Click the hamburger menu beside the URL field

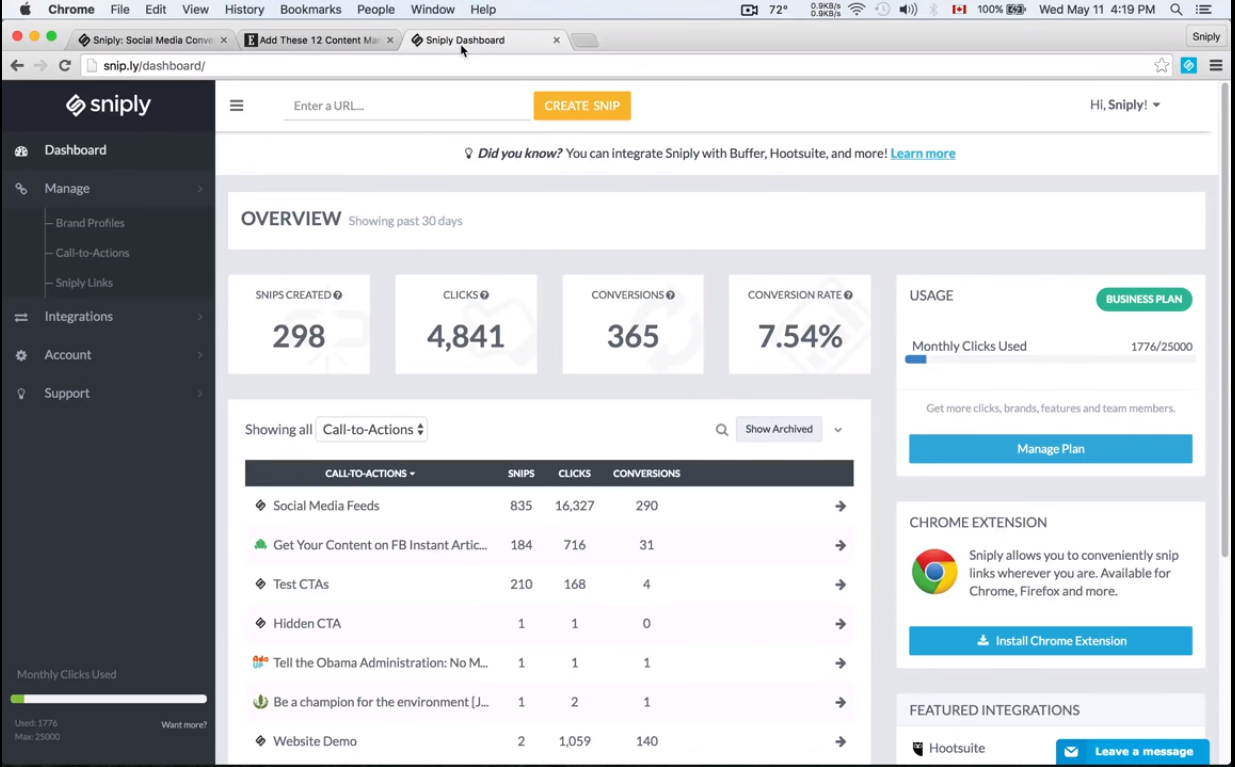click(236, 105)
